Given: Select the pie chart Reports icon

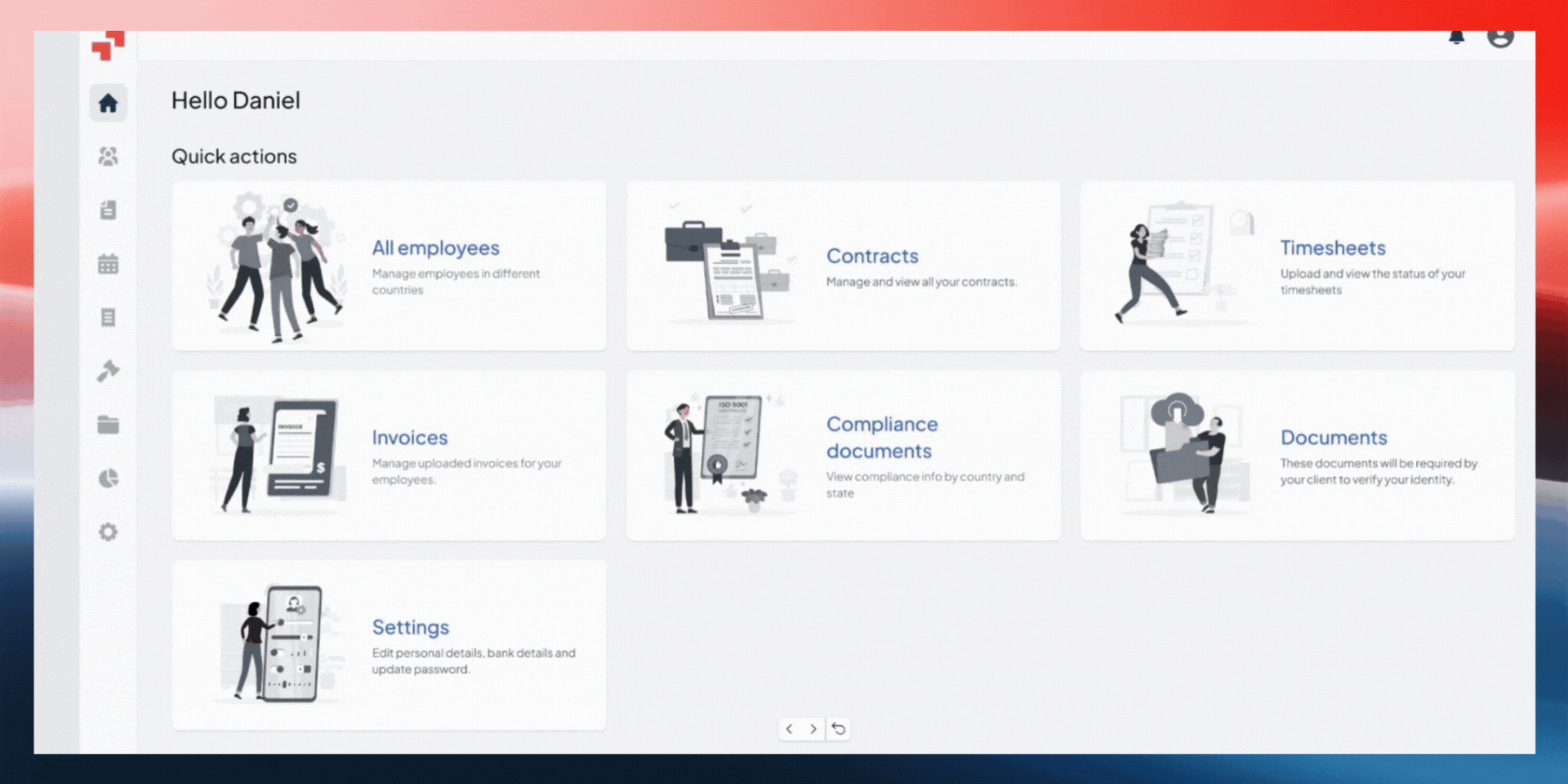Looking at the screenshot, I should 108,479.
